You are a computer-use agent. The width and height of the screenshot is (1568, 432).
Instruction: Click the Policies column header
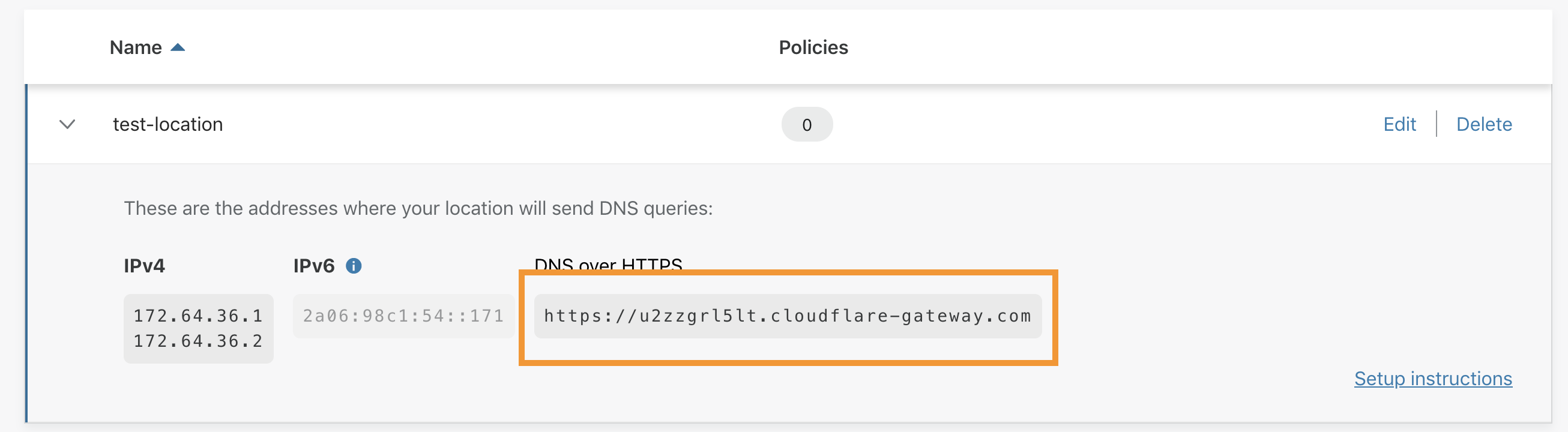tap(813, 47)
